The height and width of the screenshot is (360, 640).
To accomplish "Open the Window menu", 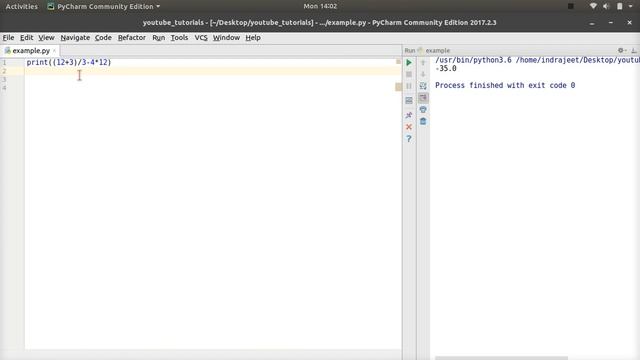I will pyautogui.click(x=226, y=38).
